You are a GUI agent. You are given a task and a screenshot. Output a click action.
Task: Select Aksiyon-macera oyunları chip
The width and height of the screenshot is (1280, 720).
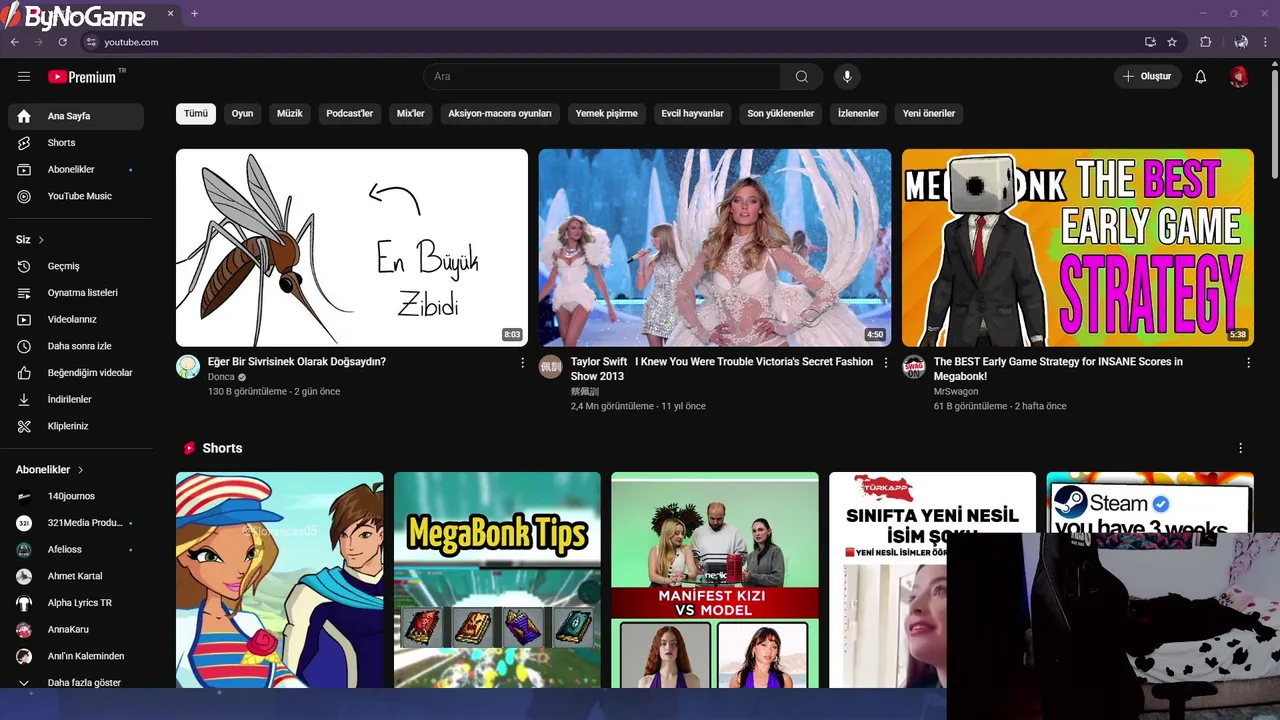(500, 114)
